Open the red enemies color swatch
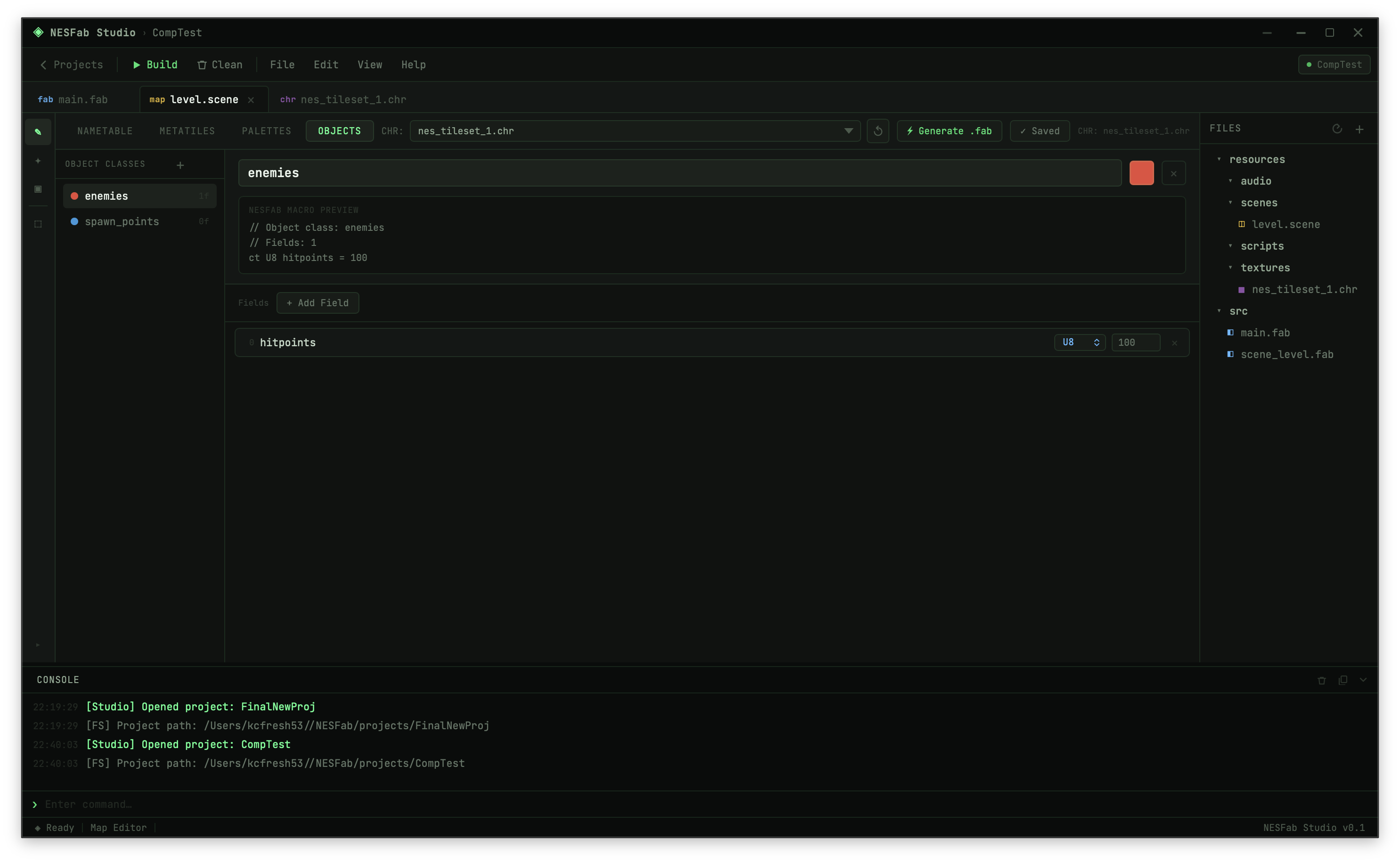Screen dimensions: 1400x863 click(x=1141, y=173)
